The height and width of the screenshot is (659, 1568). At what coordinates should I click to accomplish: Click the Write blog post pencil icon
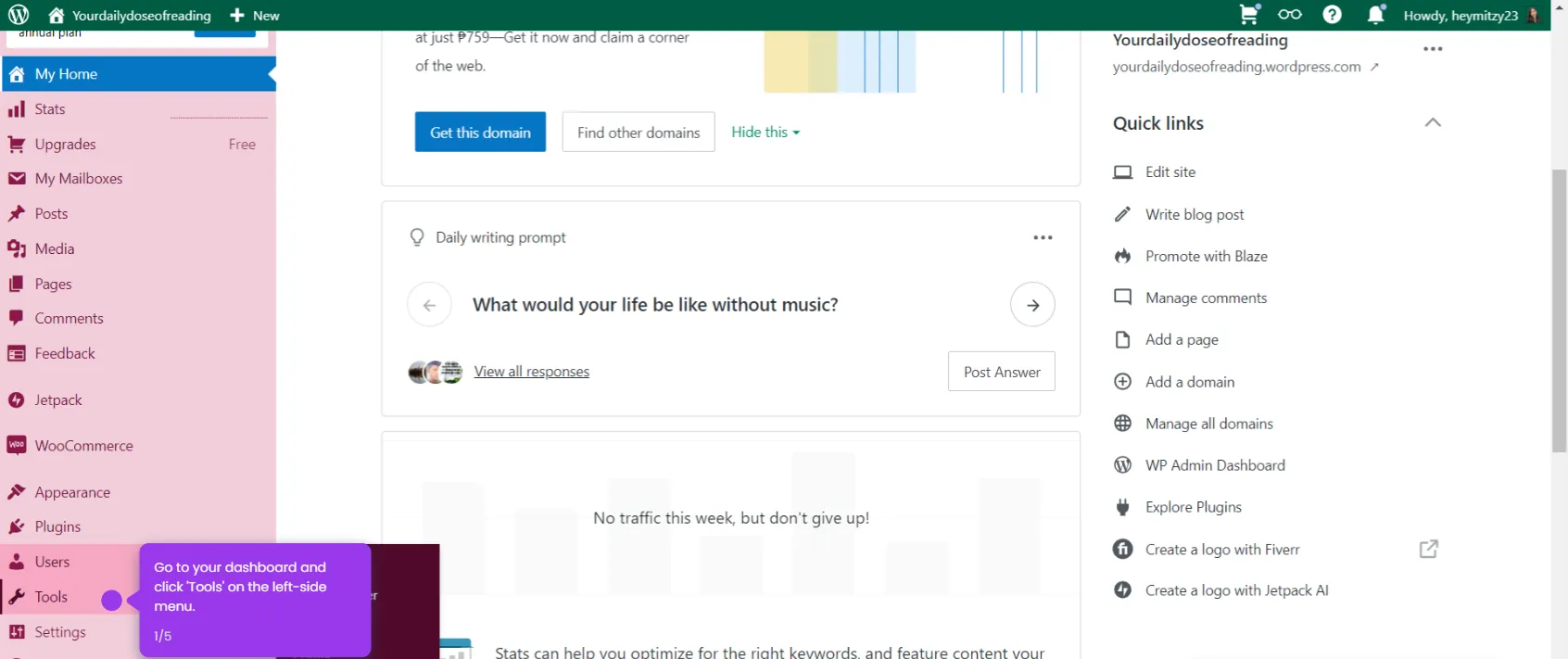[x=1122, y=214]
